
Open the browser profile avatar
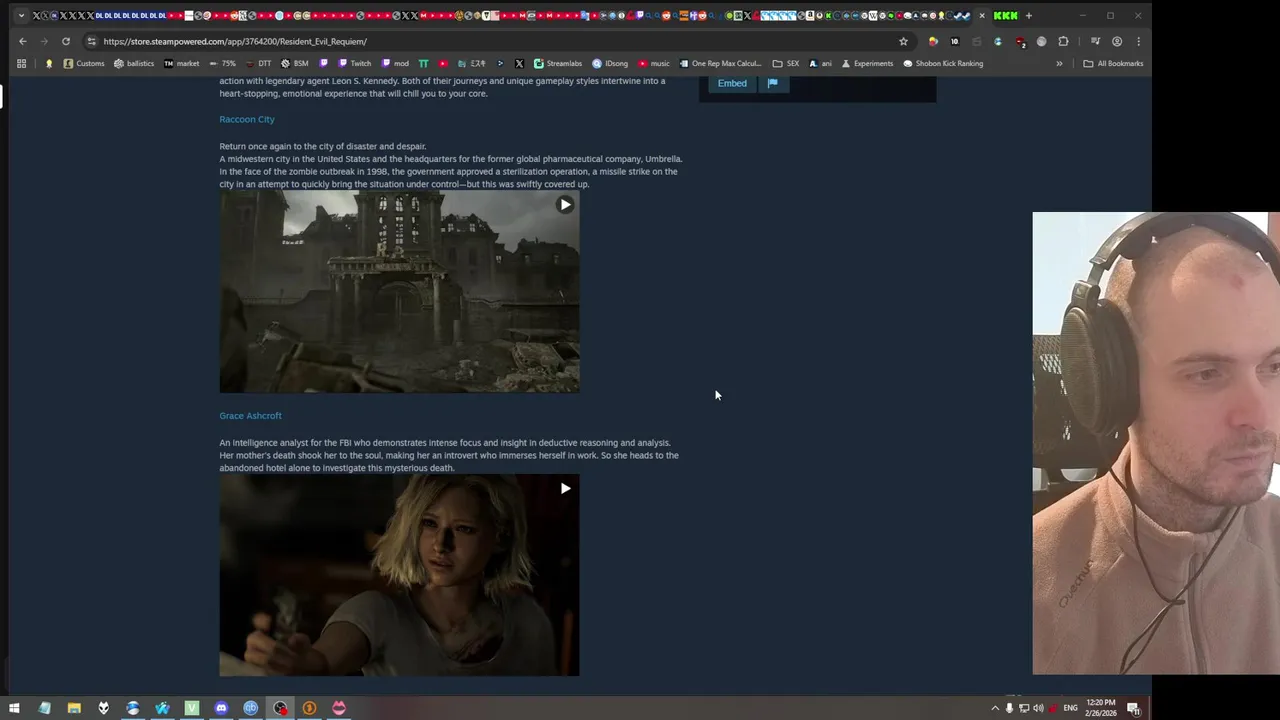click(x=1117, y=41)
